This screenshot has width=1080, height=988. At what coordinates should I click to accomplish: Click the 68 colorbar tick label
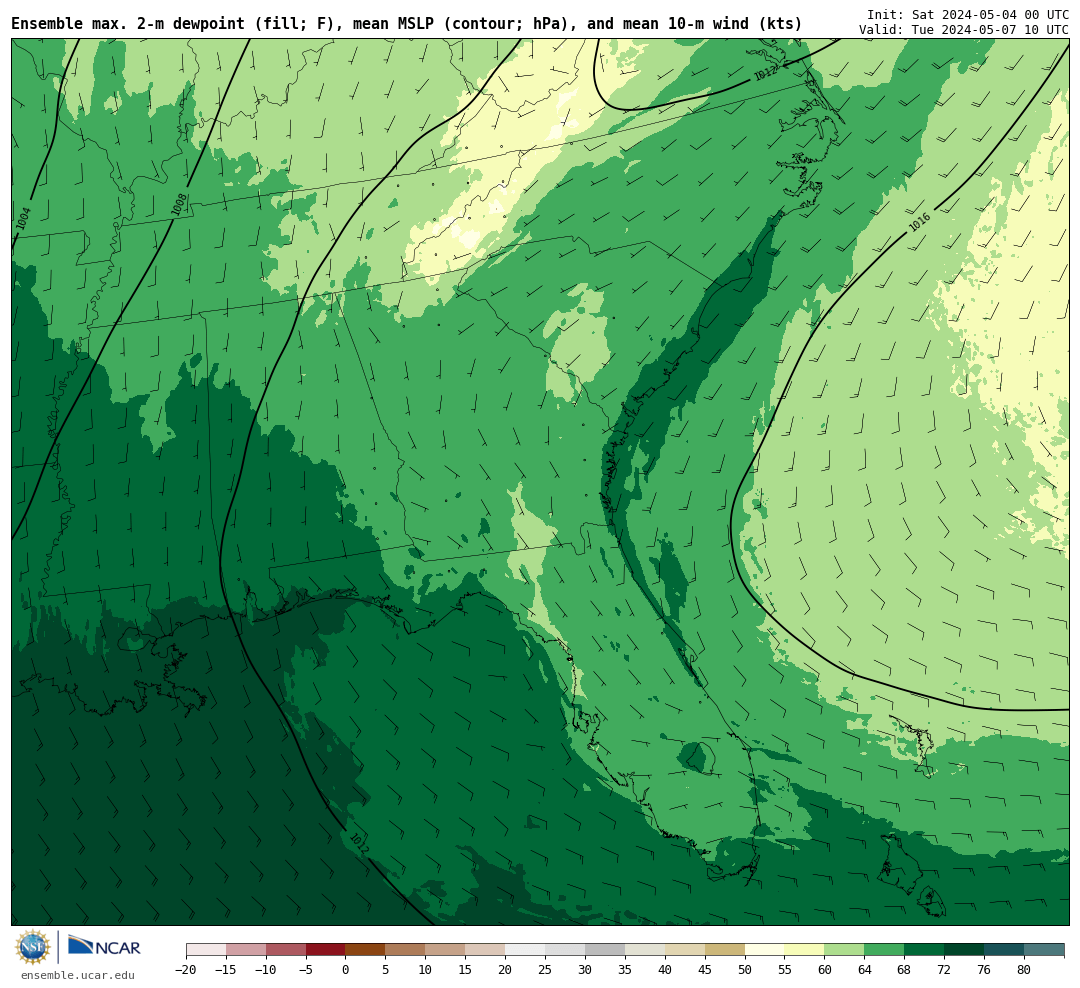point(904,970)
